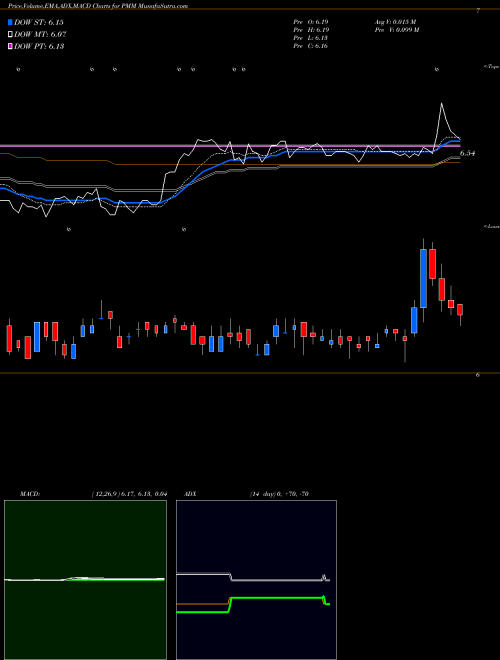Click the white price line peak
Screen dimensions: 500x660
tap(441, 104)
